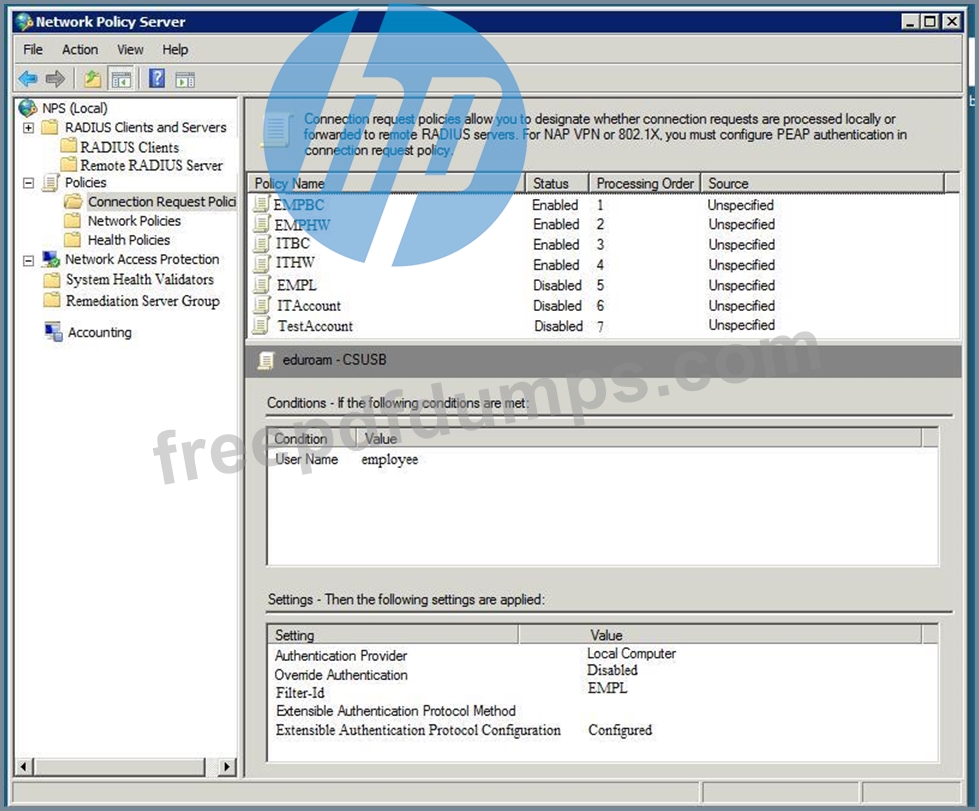Image resolution: width=979 pixels, height=811 pixels.
Task: Click the Remote RADIUS Server folder icon
Action: [69, 165]
